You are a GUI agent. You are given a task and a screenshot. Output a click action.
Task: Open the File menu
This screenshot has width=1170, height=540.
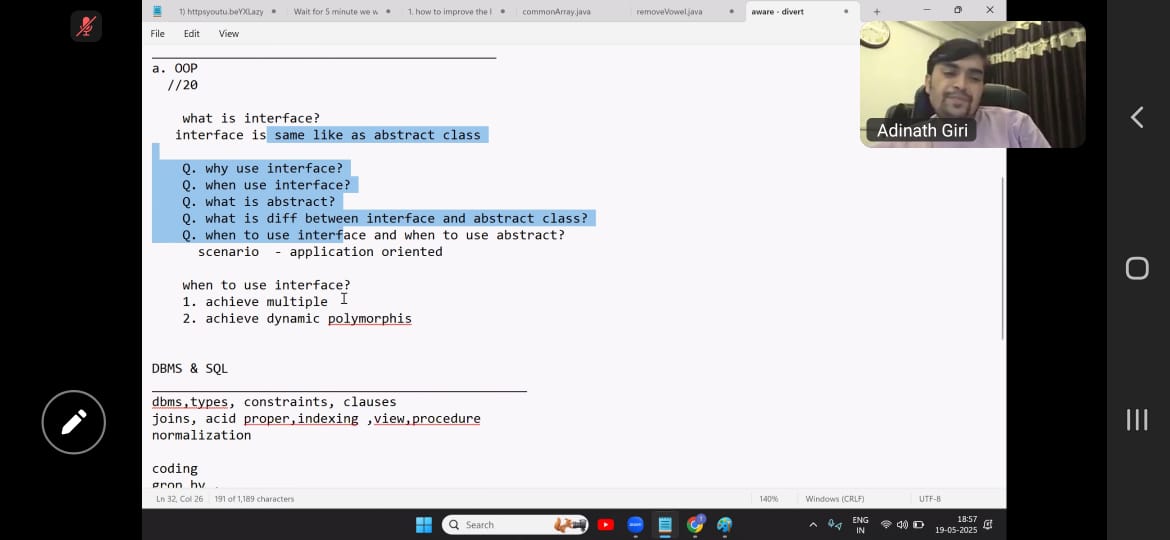[x=158, y=34]
